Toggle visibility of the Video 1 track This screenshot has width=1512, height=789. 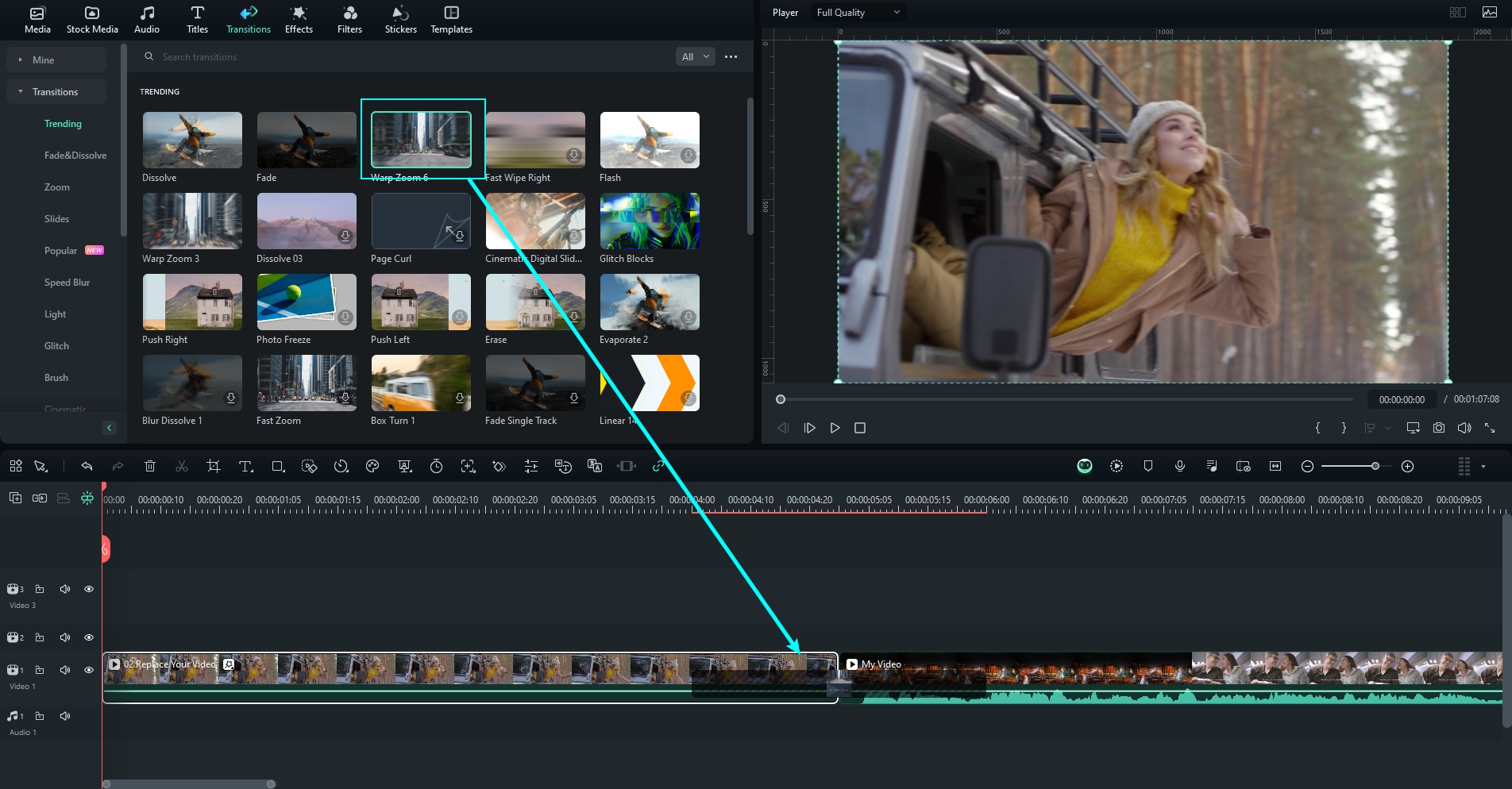point(89,670)
